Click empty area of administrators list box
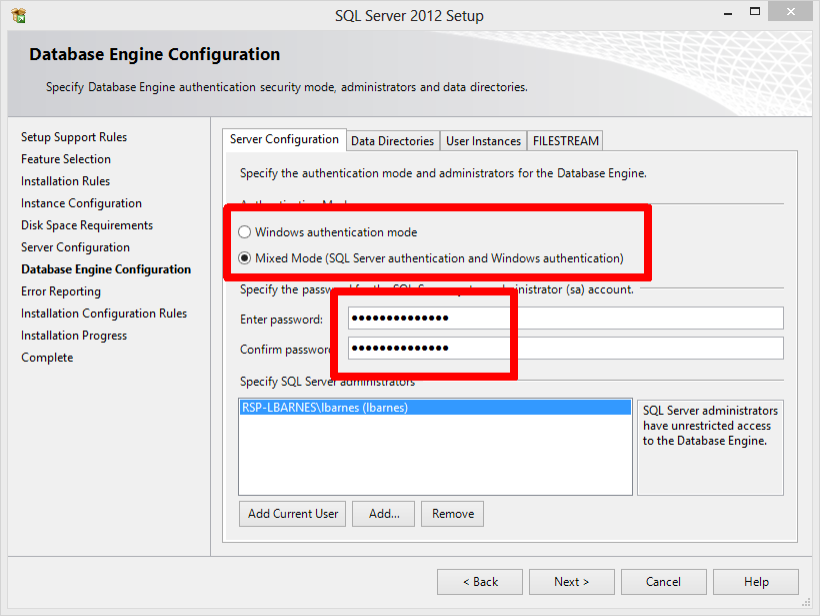The image size is (820, 616). click(x=435, y=455)
